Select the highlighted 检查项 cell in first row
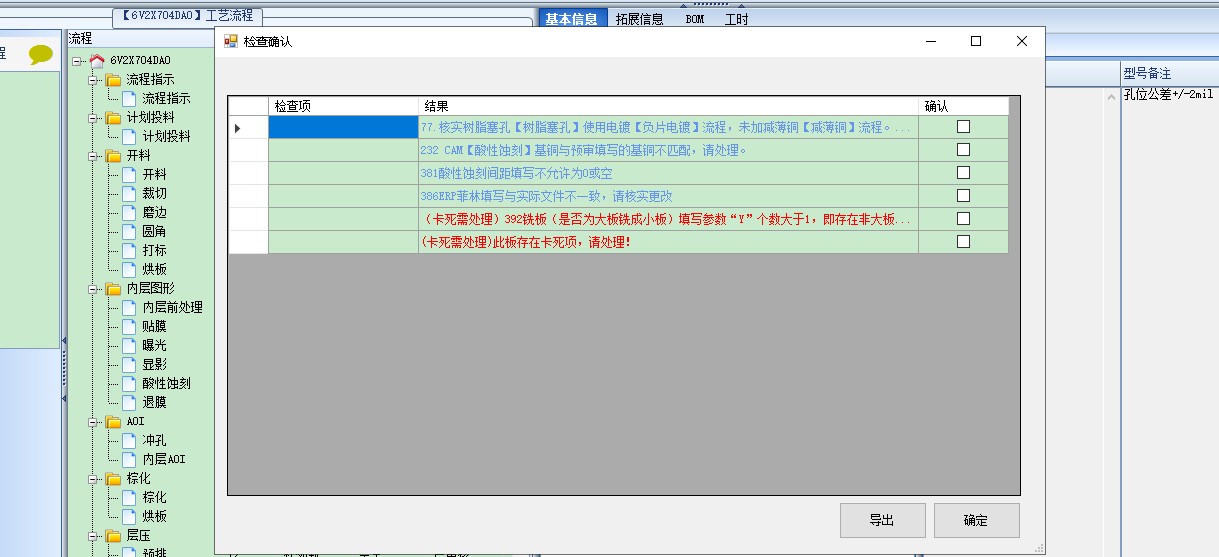Viewport: 1219px width, 557px height. click(x=343, y=127)
